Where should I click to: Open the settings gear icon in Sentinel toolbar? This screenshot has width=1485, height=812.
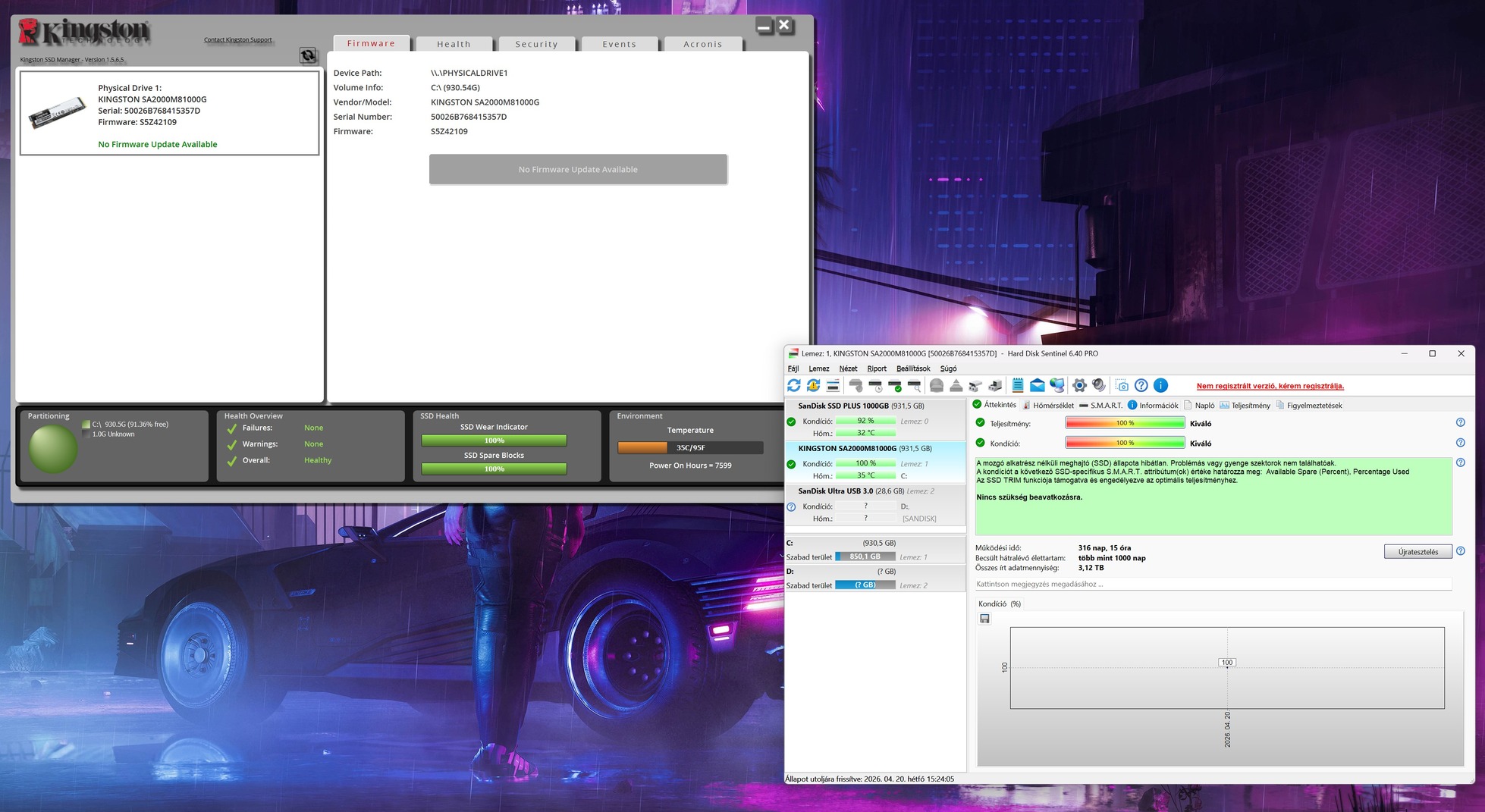(1079, 386)
